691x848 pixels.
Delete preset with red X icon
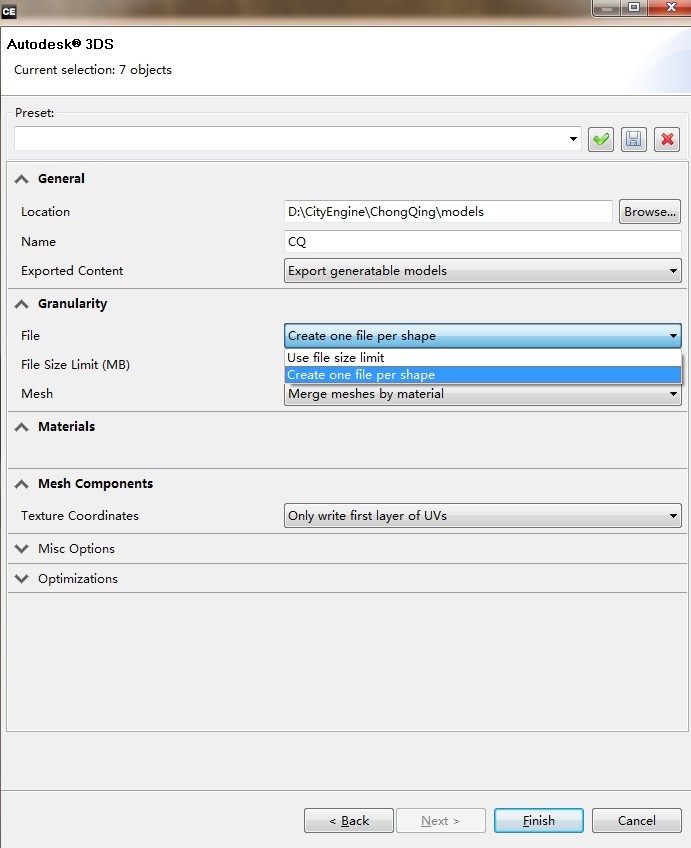(x=667, y=140)
